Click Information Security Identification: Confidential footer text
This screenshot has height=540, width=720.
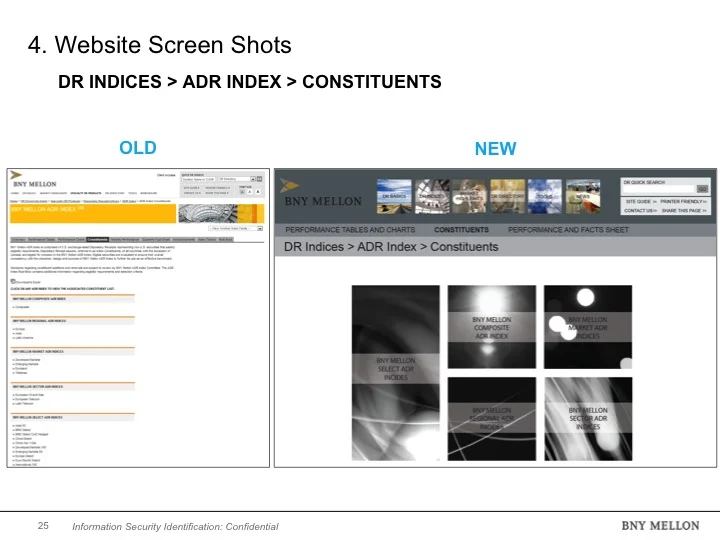(175, 527)
